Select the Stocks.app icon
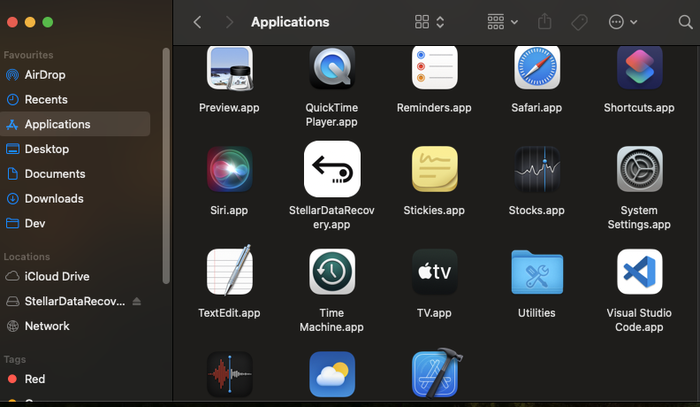700x407 pixels. click(537, 169)
